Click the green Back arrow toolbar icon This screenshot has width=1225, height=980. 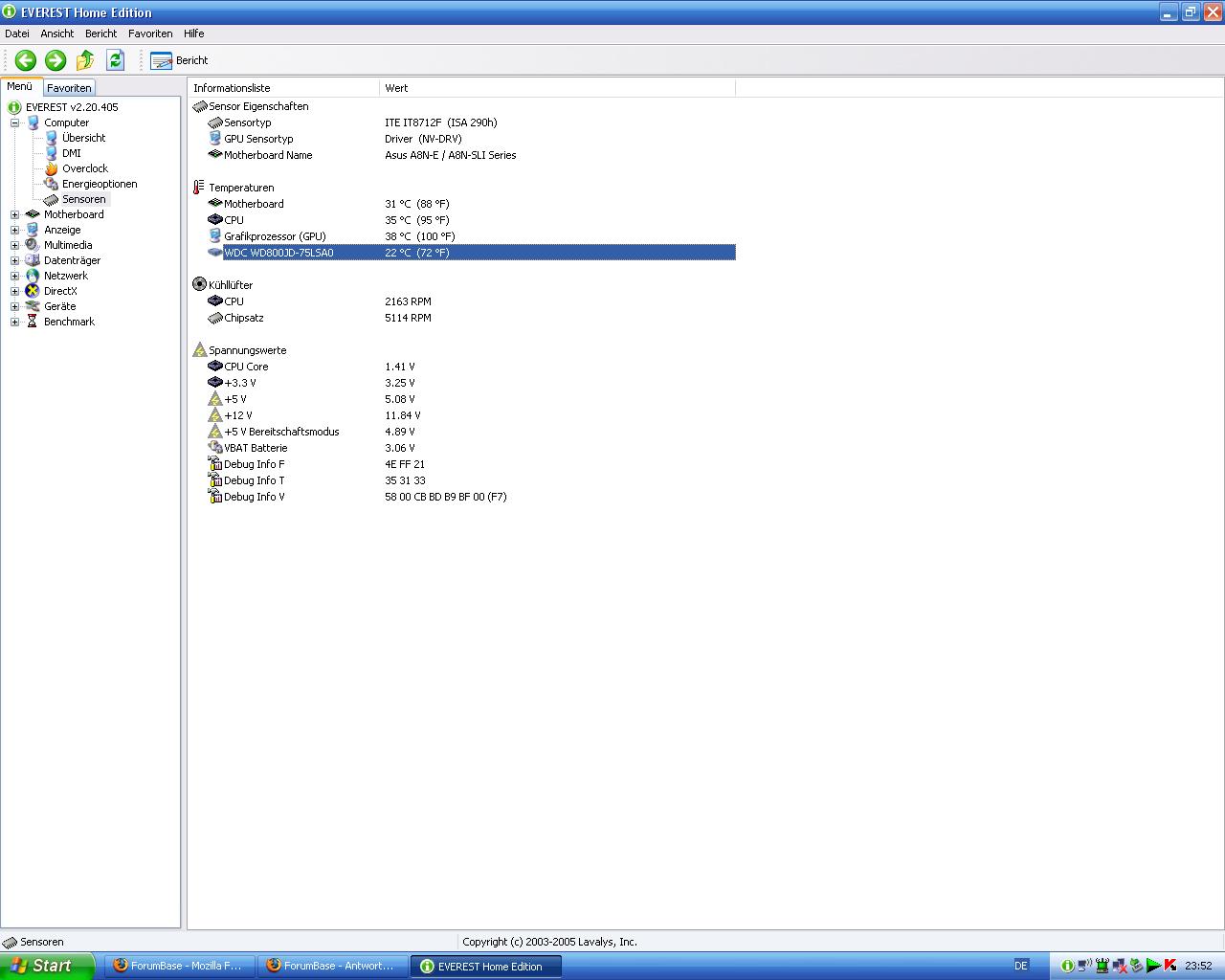click(26, 60)
